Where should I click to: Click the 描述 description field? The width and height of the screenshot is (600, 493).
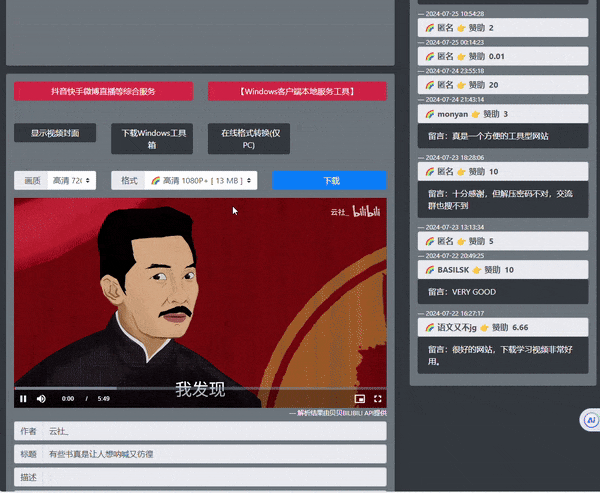pos(215,477)
